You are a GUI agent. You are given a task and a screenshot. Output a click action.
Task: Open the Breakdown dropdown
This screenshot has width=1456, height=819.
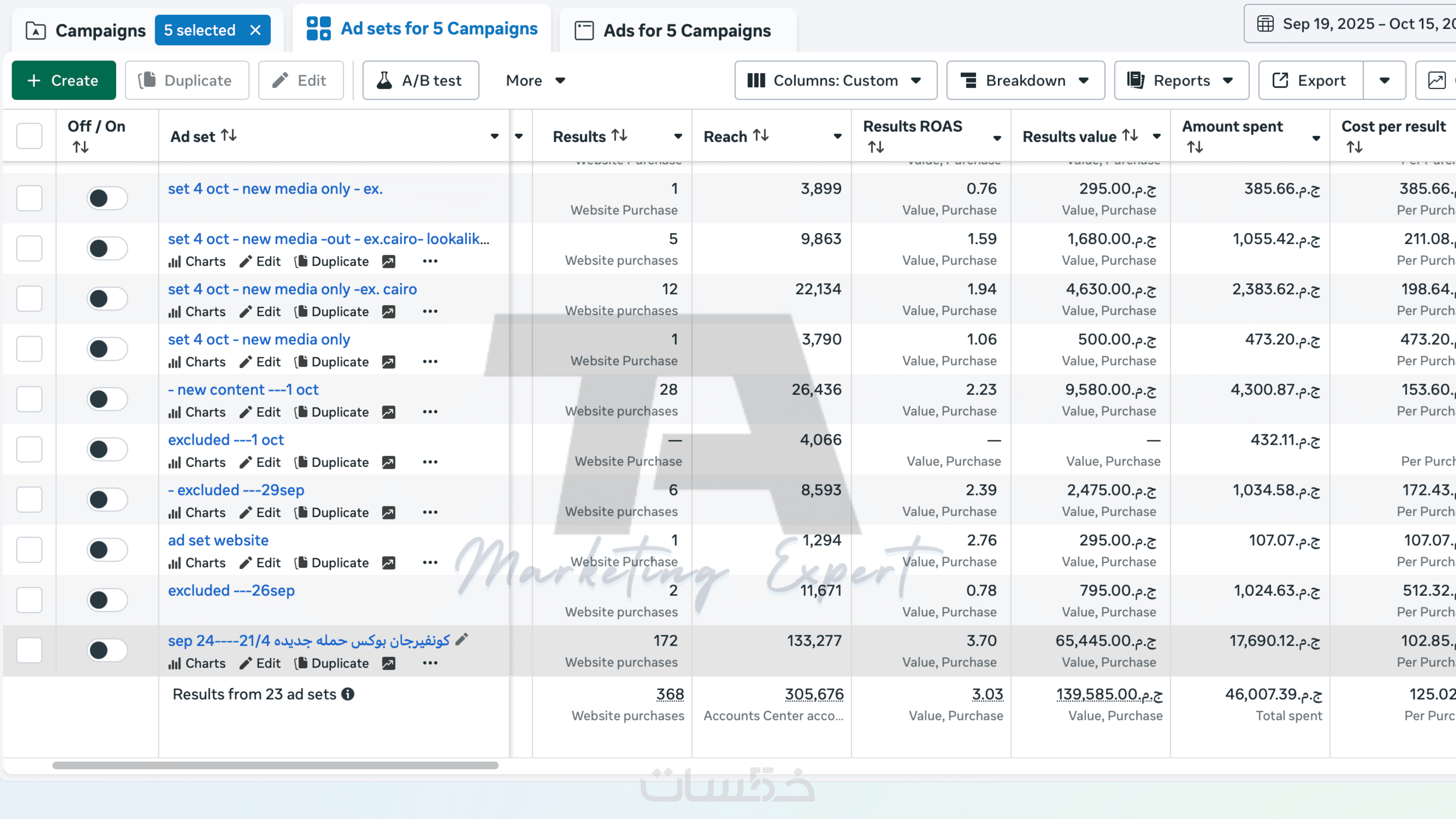1025,80
